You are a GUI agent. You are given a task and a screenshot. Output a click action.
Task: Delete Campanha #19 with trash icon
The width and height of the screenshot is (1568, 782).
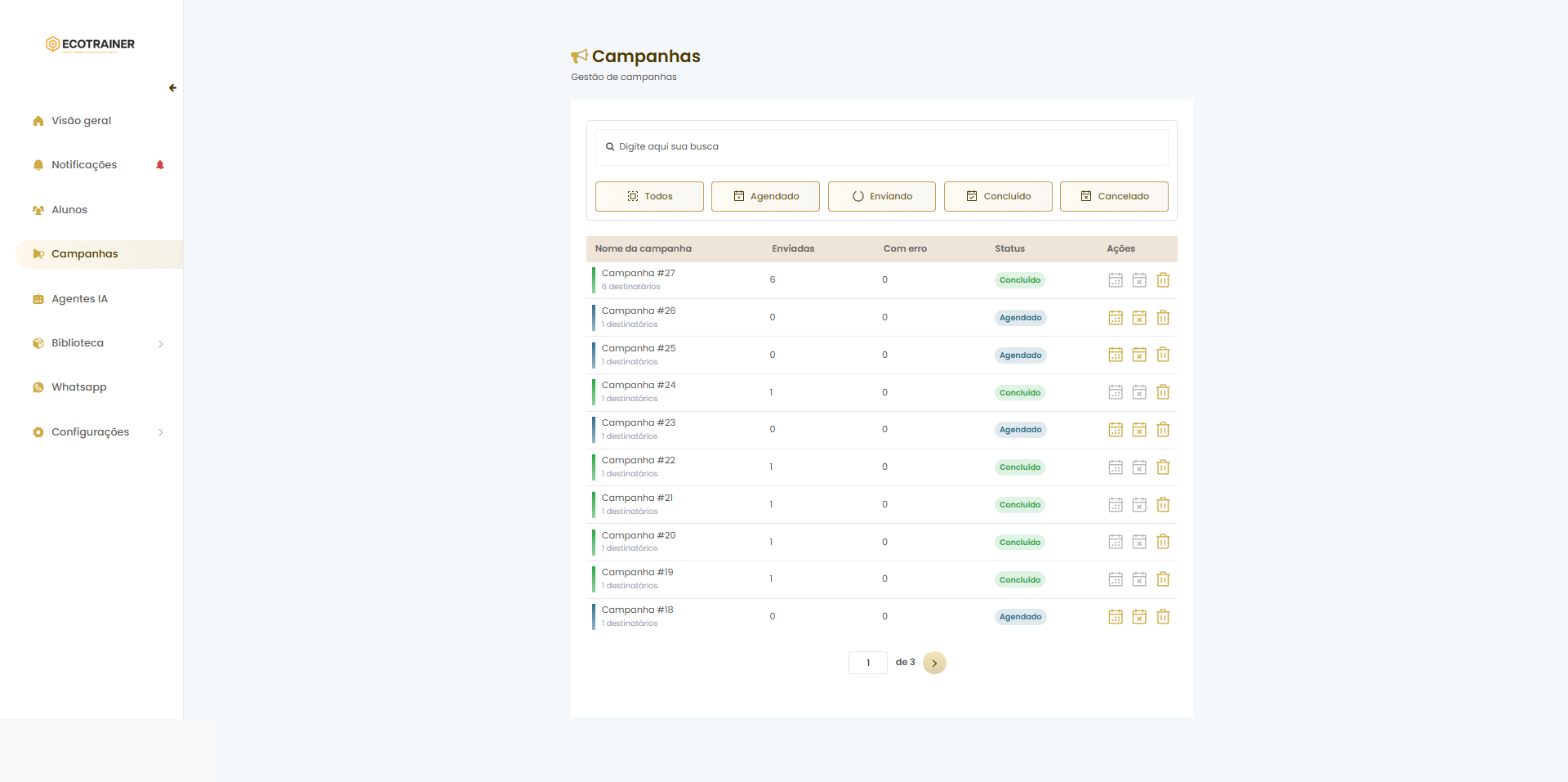point(1163,579)
